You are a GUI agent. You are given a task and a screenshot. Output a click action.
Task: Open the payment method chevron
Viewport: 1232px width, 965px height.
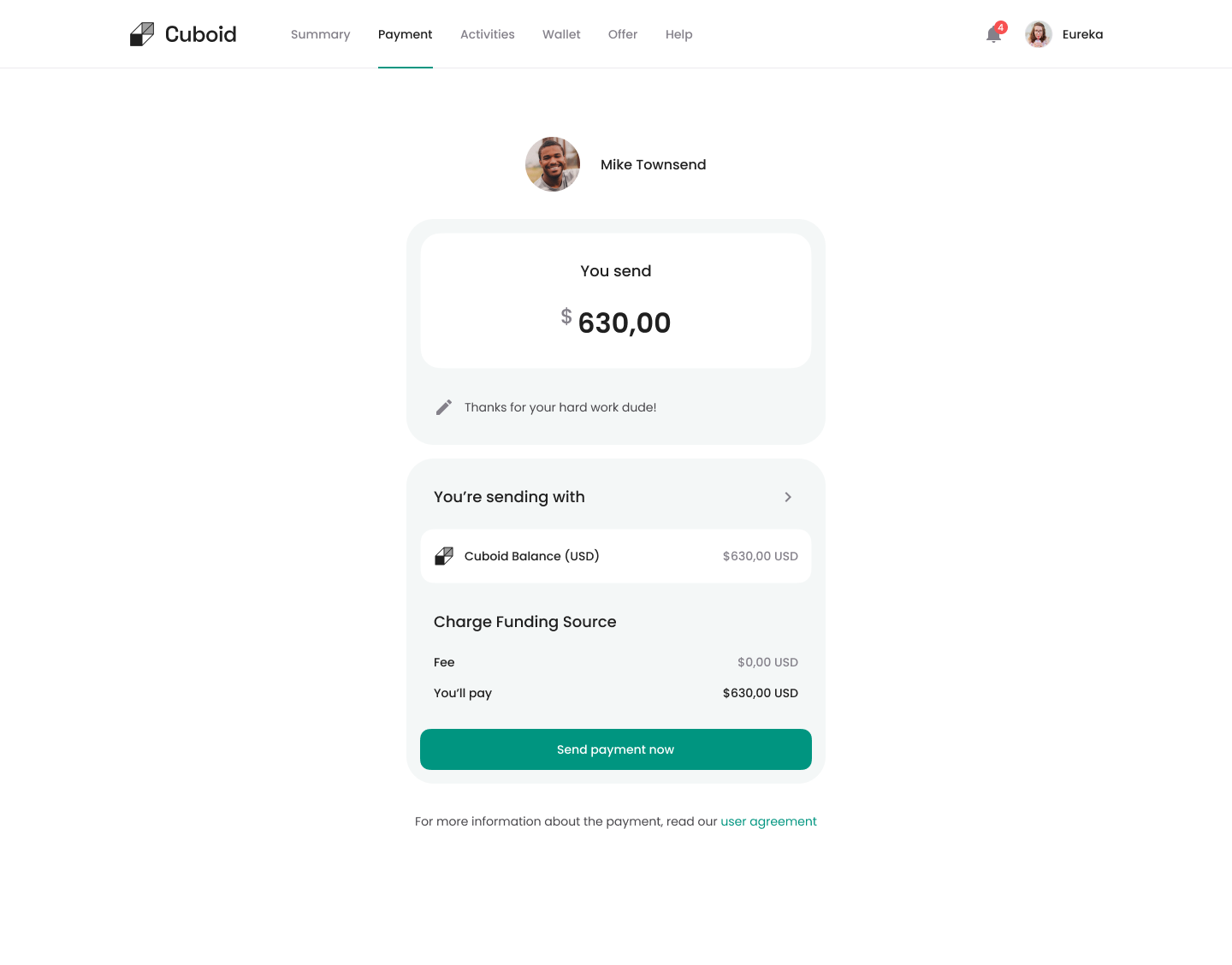coord(787,497)
